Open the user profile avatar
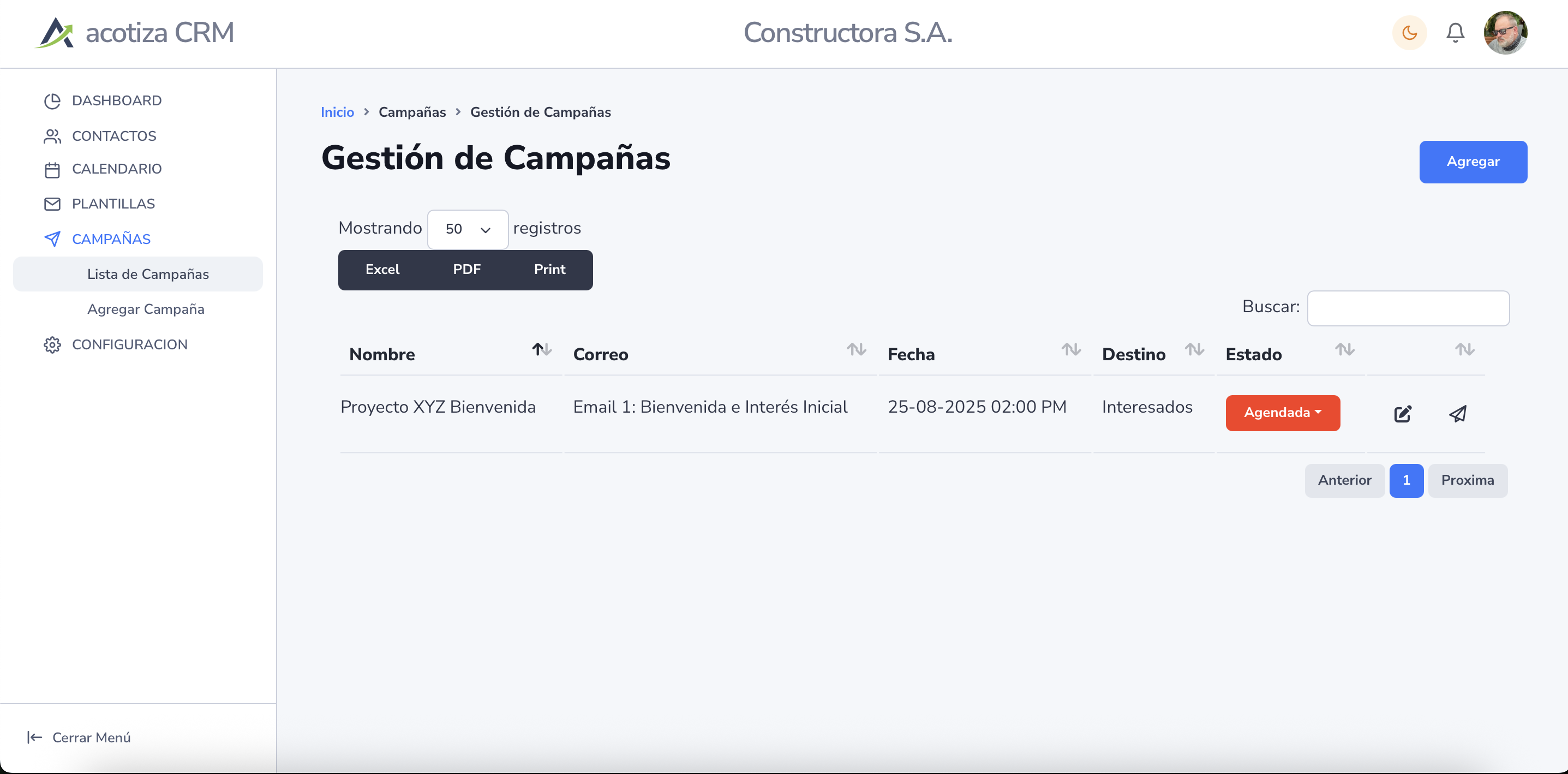 (x=1505, y=33)
